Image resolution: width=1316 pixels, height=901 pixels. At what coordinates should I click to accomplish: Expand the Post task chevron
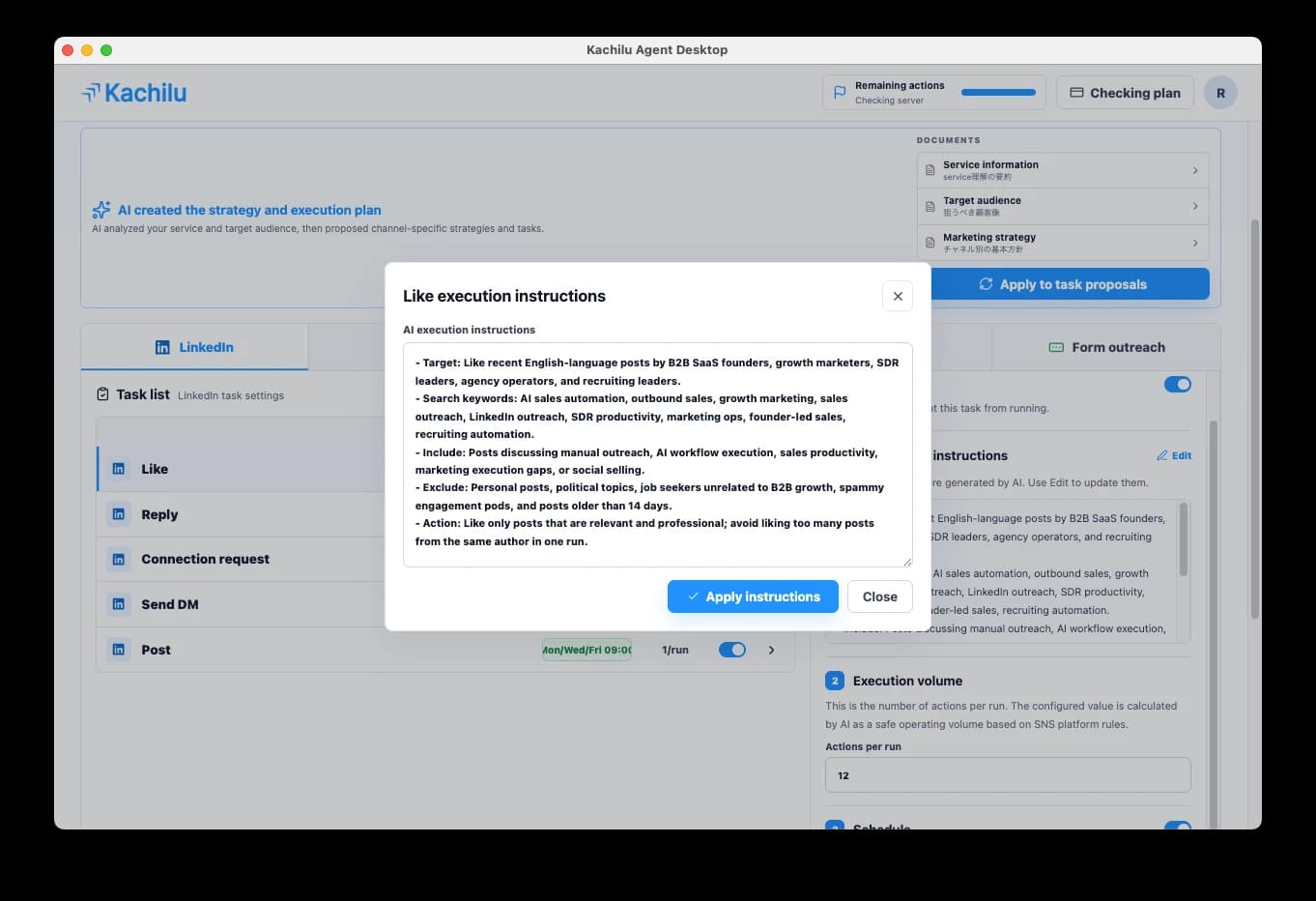click(771, 650)
